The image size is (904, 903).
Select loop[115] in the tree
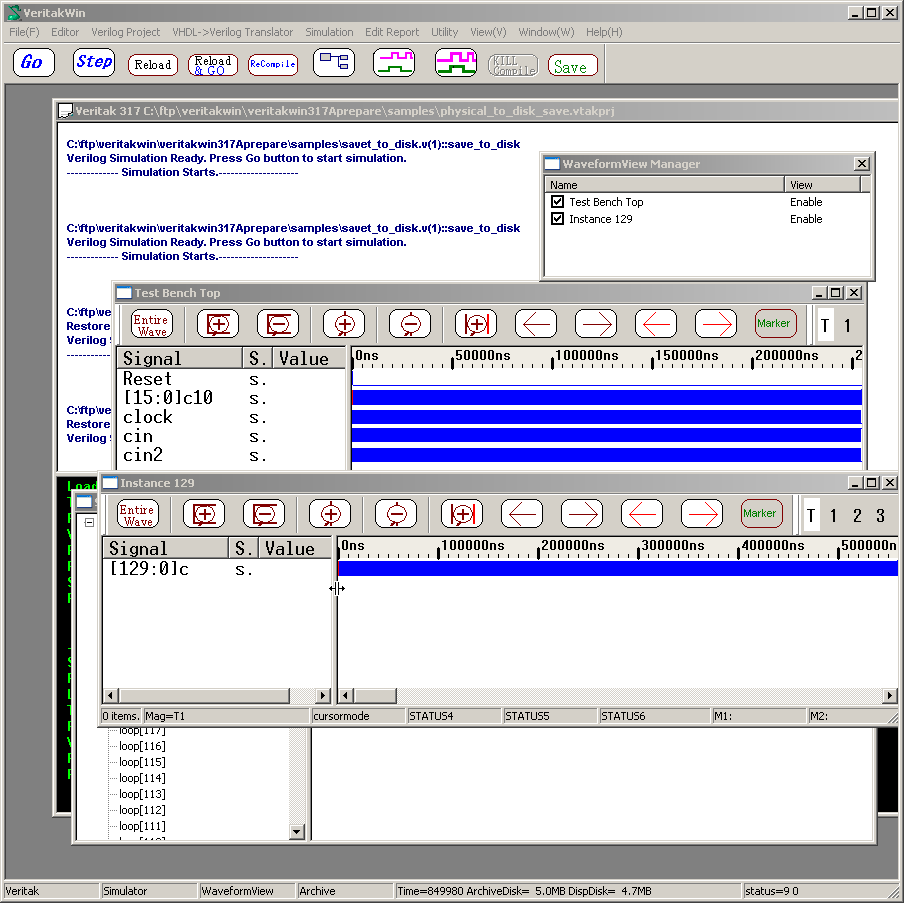tap(142, 762)
